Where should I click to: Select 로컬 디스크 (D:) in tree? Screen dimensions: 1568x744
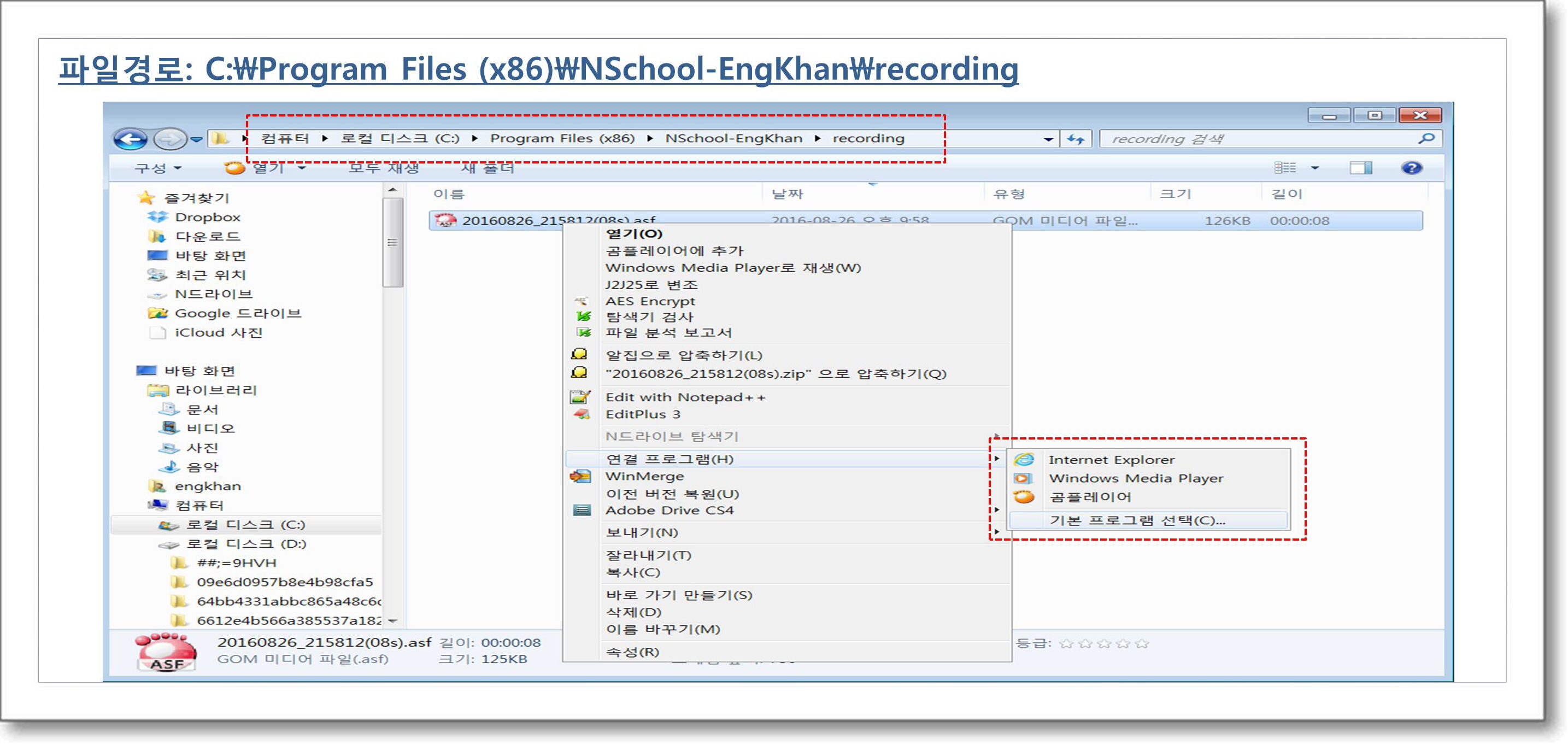[x=245, y=544]
